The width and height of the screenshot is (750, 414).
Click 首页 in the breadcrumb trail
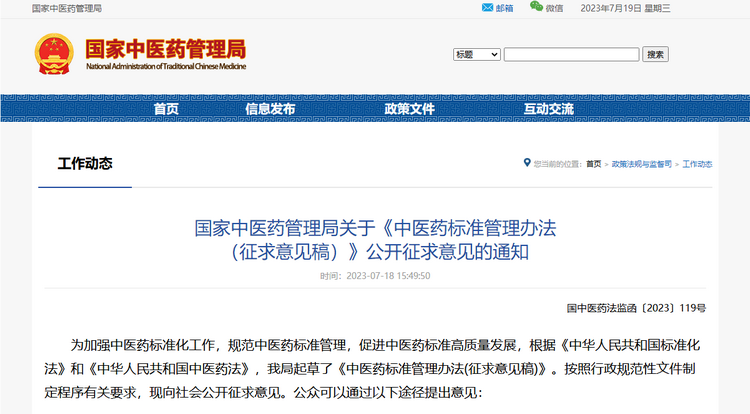(x=594, y=164)
